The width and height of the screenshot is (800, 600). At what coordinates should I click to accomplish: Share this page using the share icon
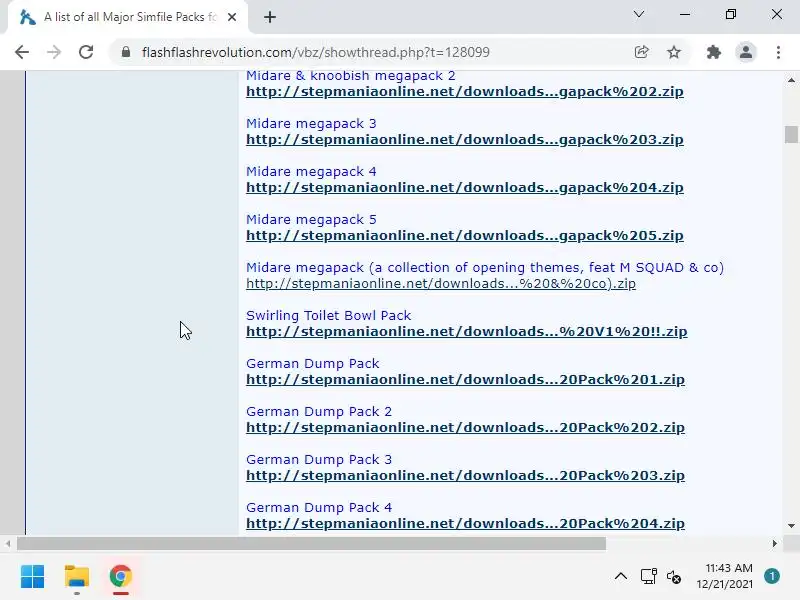pyautogui.click(x=641, y=52)
